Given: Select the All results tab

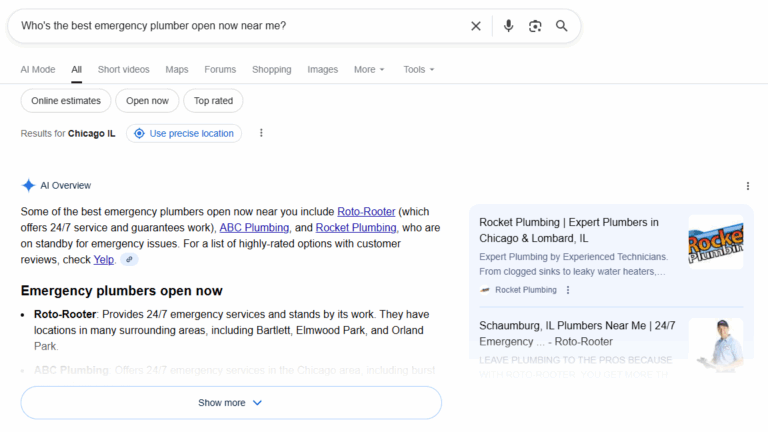Looking at the screenshot, I should click(76, 70).
